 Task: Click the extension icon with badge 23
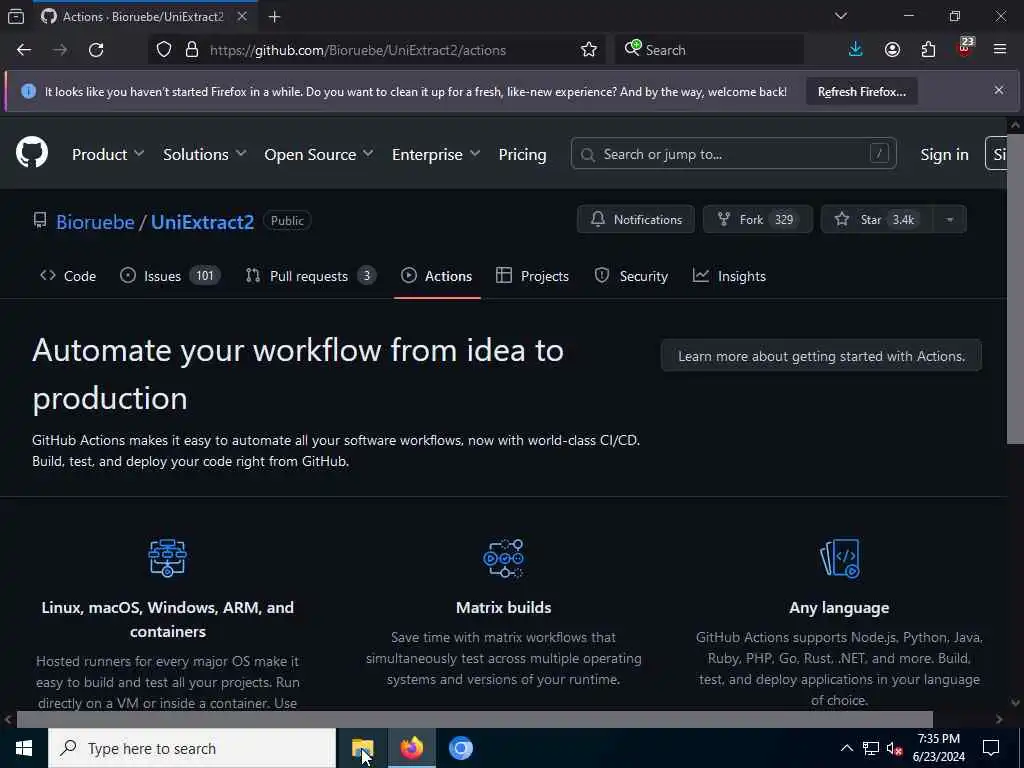(965, 48)
